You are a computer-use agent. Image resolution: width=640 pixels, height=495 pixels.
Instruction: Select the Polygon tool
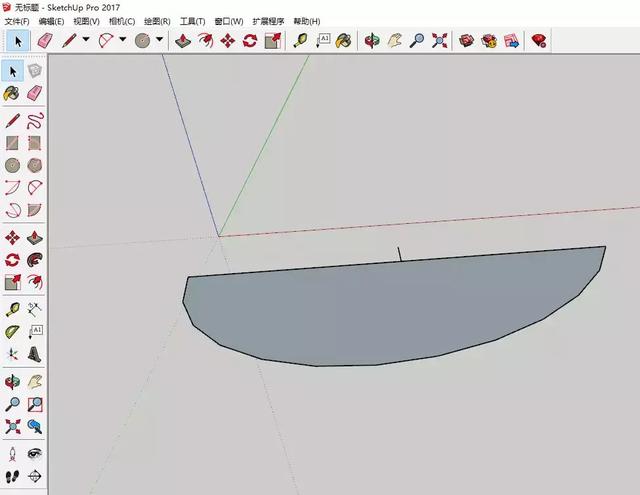pyautogui.click(x=35, y=166)
